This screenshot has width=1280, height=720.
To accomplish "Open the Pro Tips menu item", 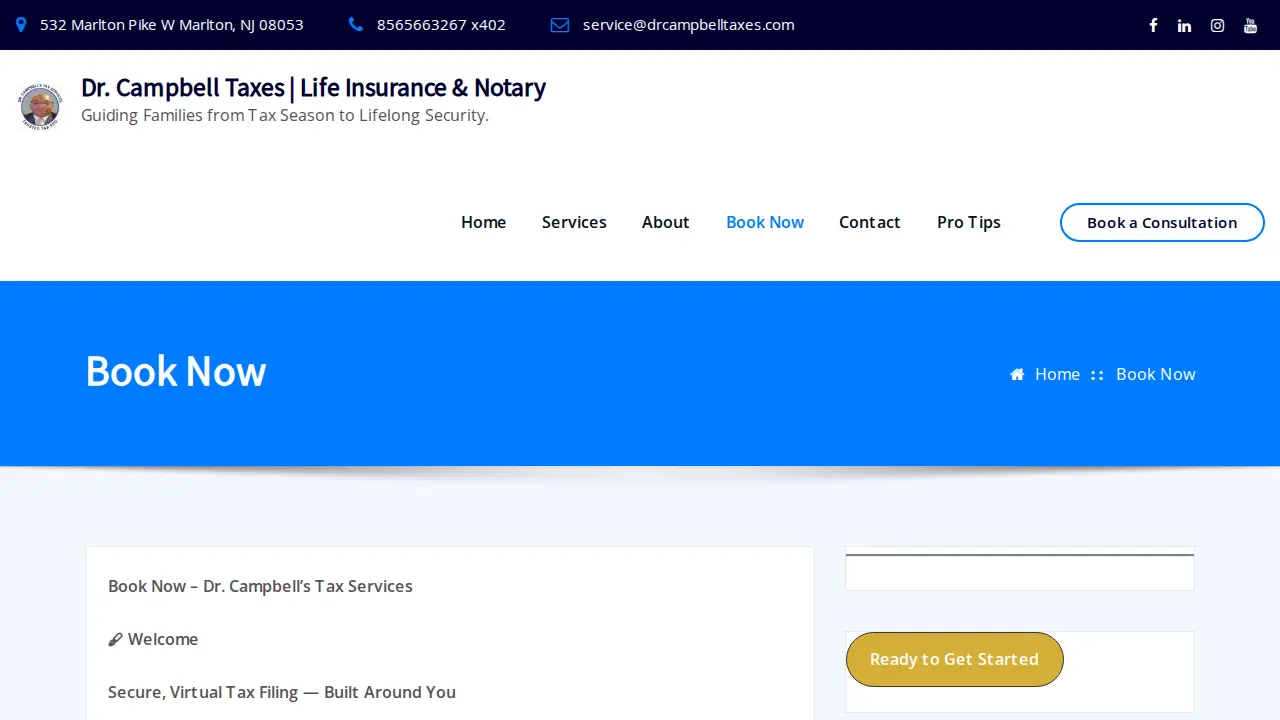I will (x=969, y=222).
